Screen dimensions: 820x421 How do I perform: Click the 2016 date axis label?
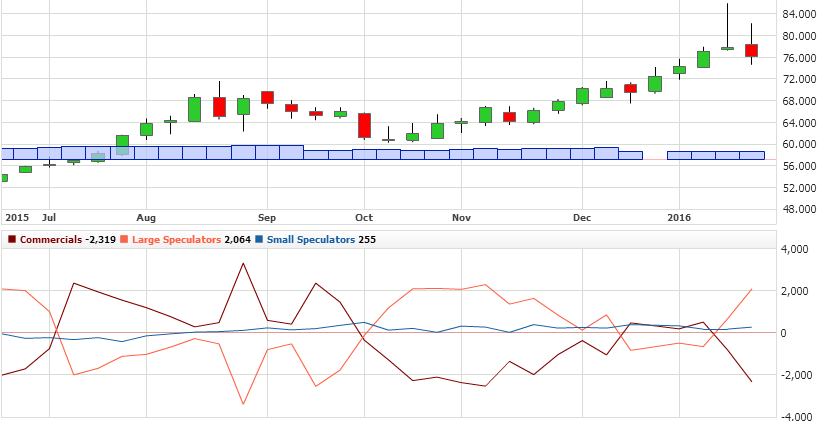coord(679,218)
